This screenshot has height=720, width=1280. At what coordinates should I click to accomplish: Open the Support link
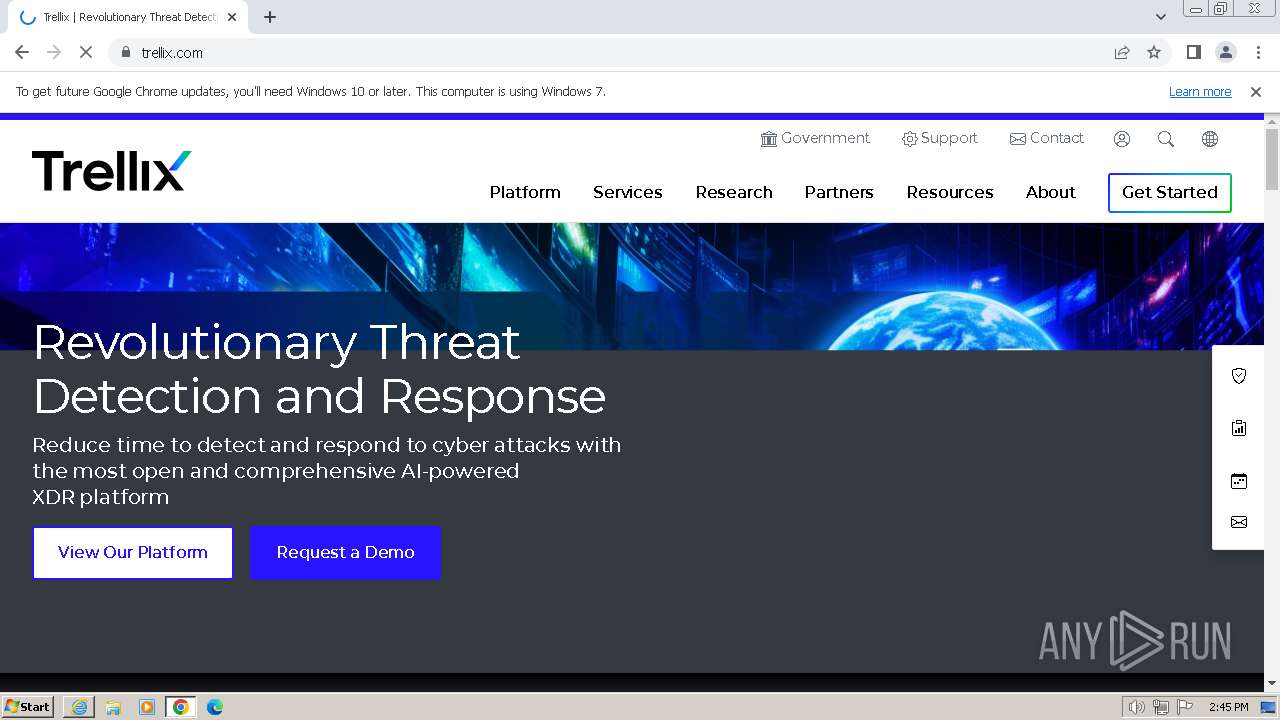click(x=940, y=138)
